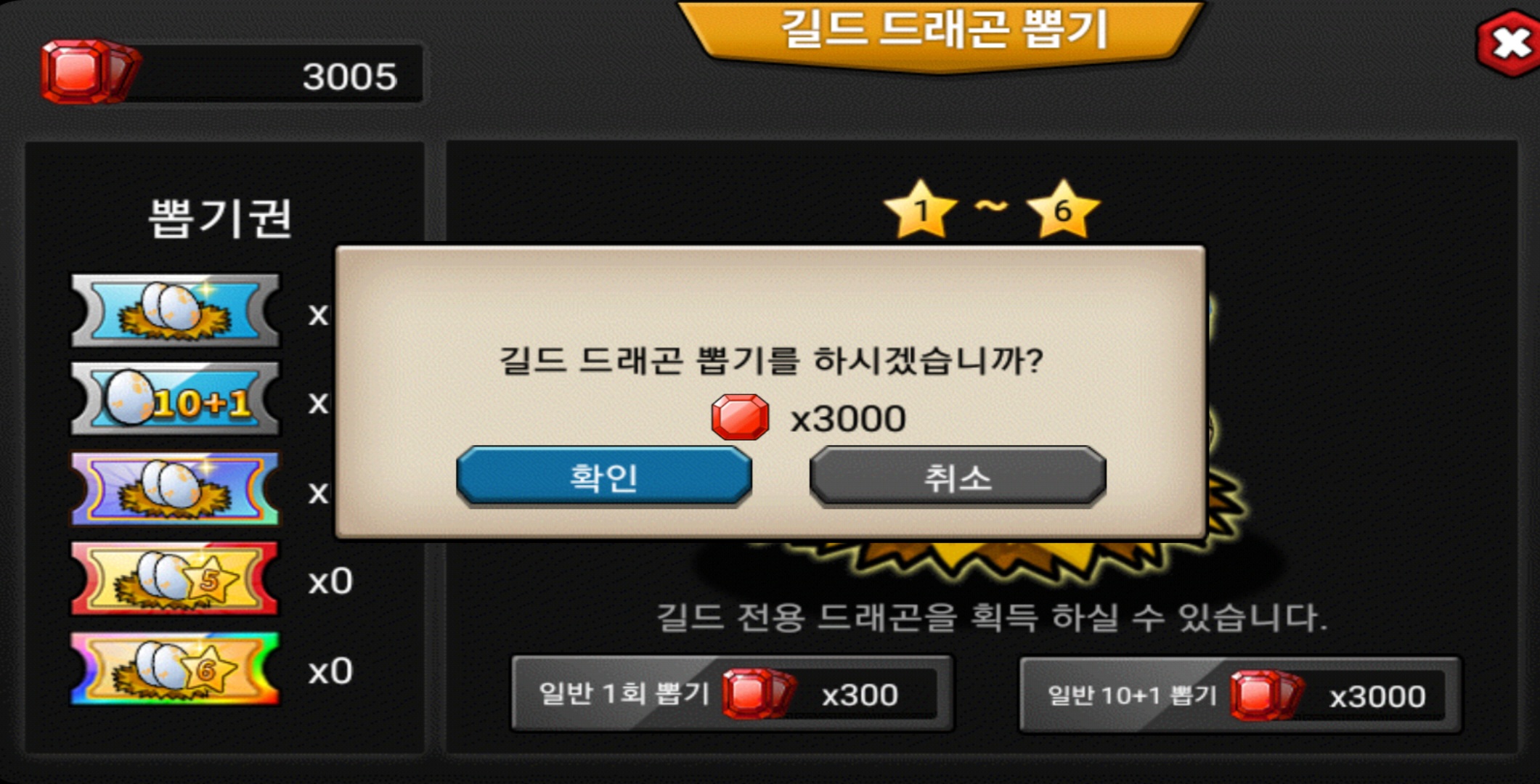Image resolution: width=1540 pixels, height=784 pixels.
Task: Tap the 1-star icon
Action: 921,210
